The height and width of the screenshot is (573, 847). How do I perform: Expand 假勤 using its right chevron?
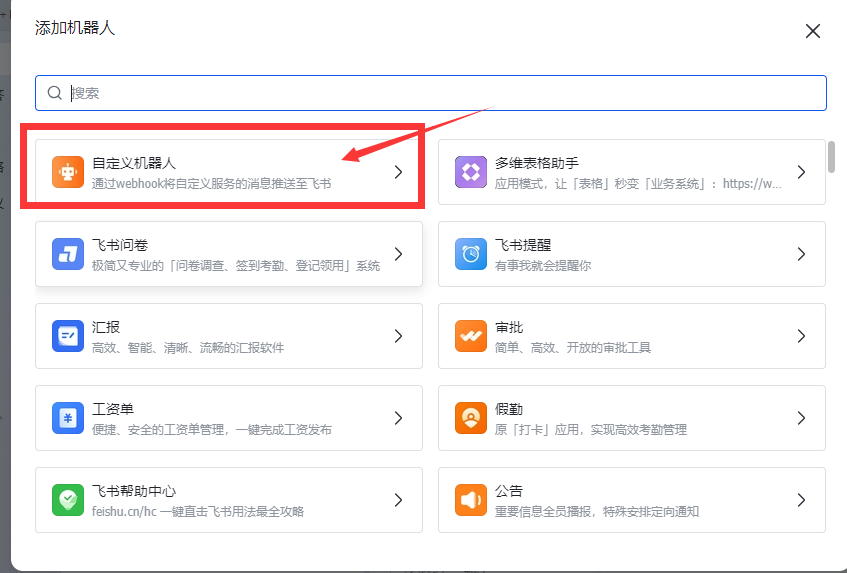pos(802,418)
